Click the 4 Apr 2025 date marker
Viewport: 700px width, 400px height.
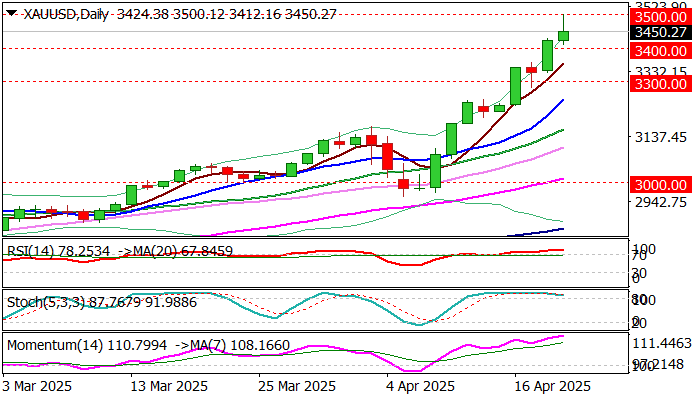coord(420,386)
